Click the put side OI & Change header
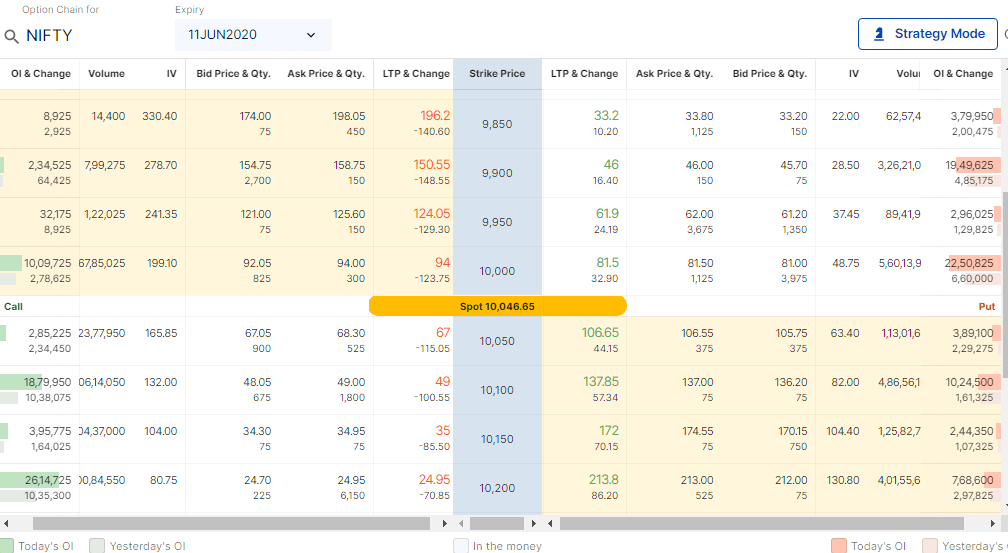 [x=963, y=73]
